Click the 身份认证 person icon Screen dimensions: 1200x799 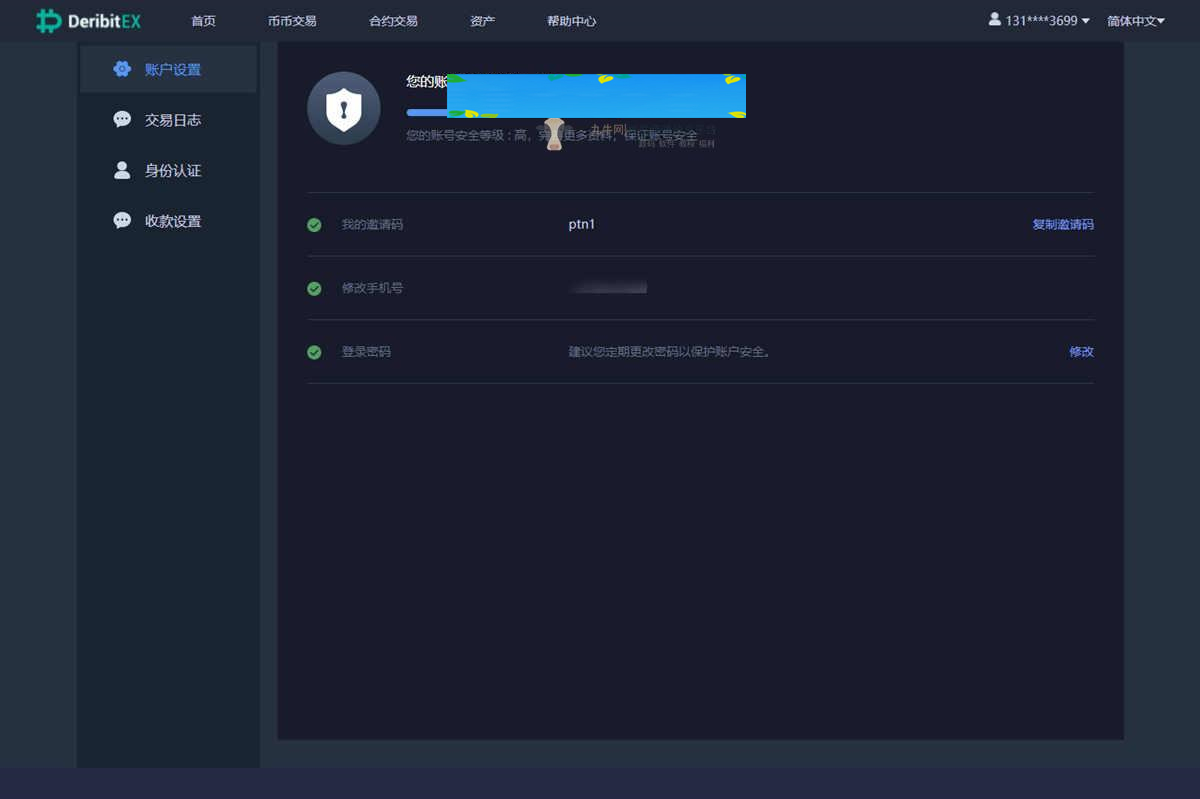[122, 170]
